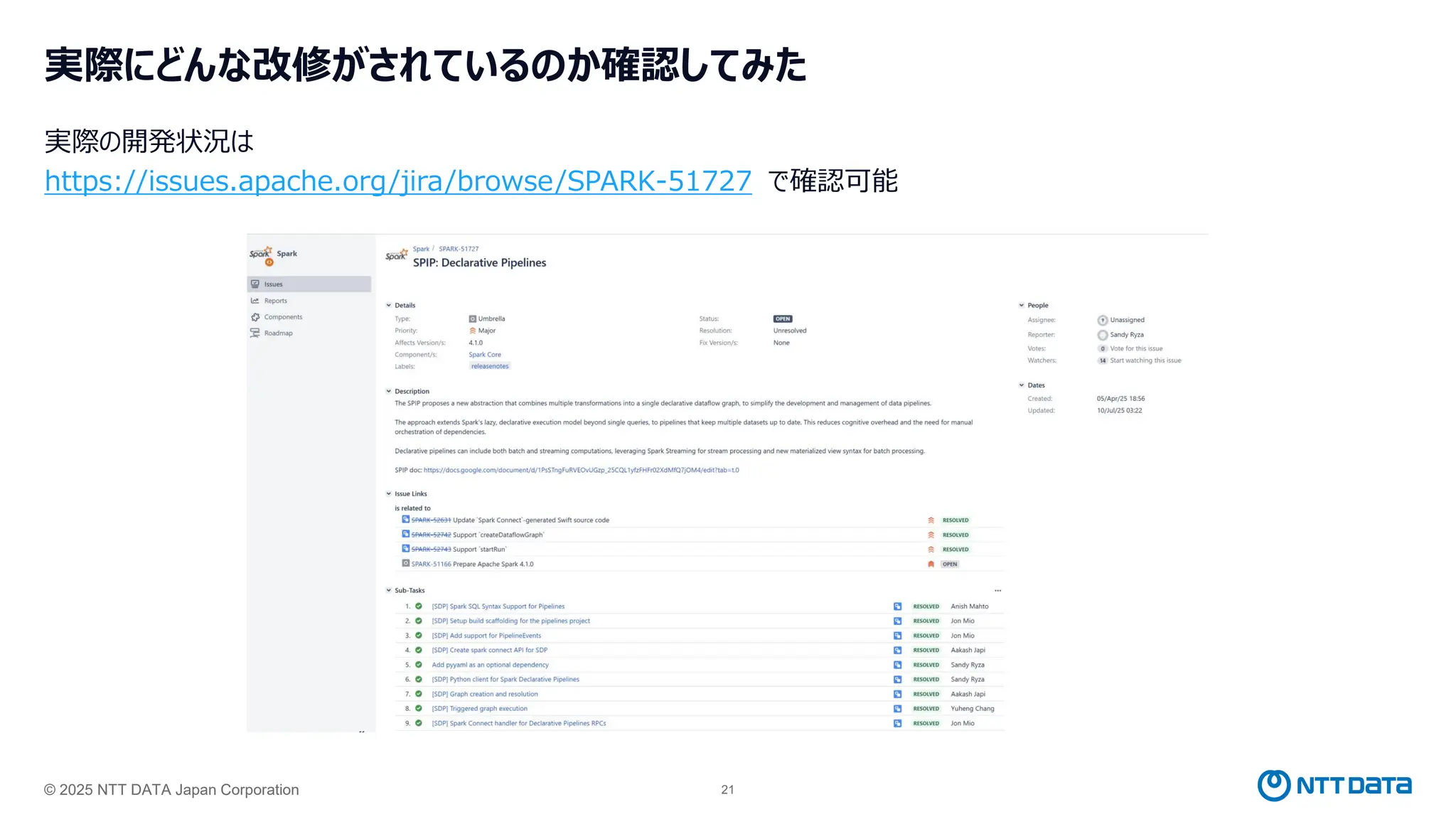Click the Reports chart icon
Image resolution: width=1456 pixels, height=819 pixels.
[x=255, y=301]
